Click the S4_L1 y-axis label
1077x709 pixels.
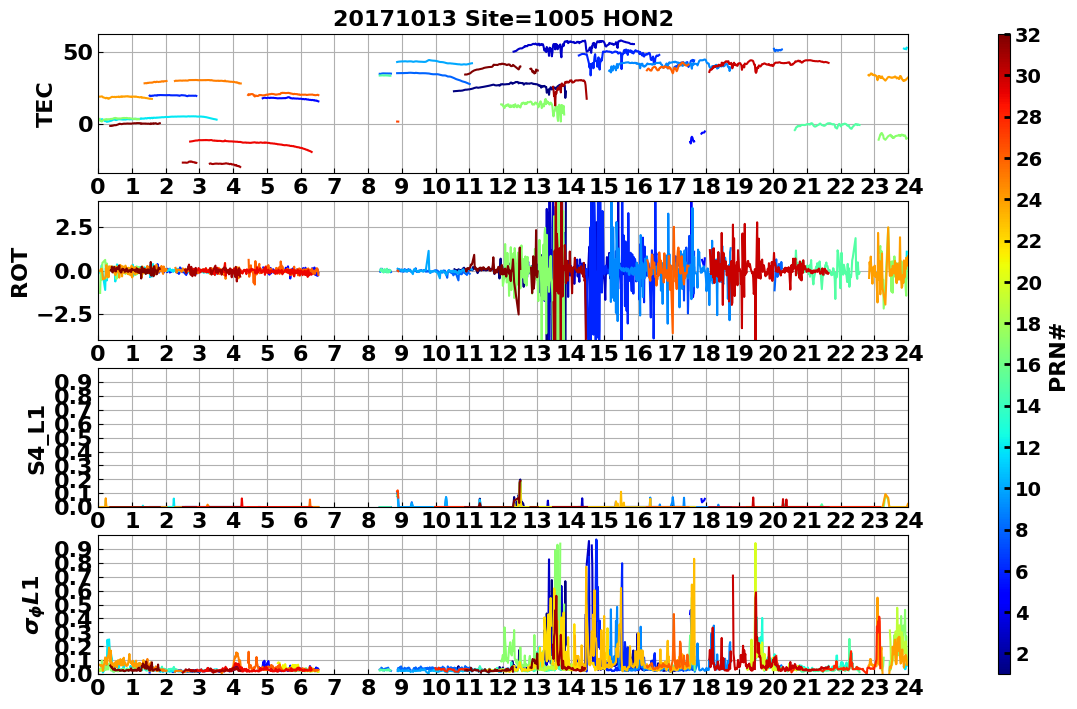[x=36, y=439]
